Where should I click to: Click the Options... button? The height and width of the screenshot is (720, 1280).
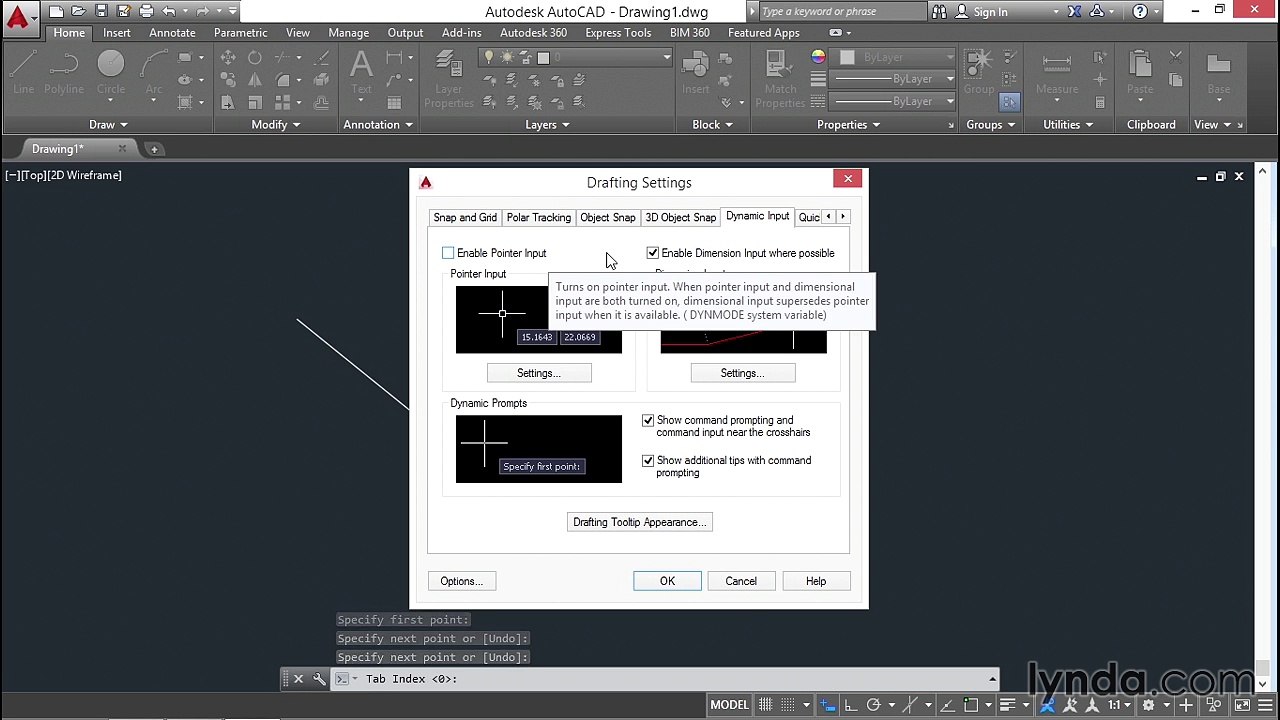click(462, 581)
